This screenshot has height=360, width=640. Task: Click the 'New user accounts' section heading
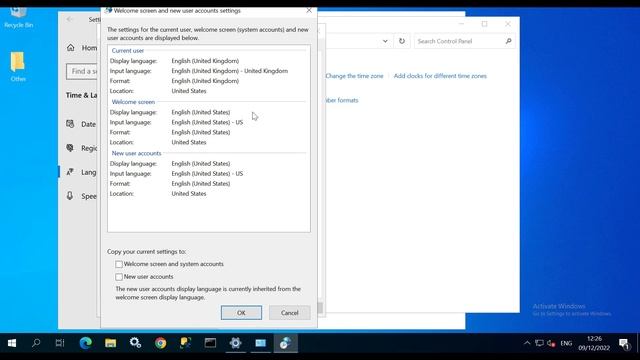136,153
